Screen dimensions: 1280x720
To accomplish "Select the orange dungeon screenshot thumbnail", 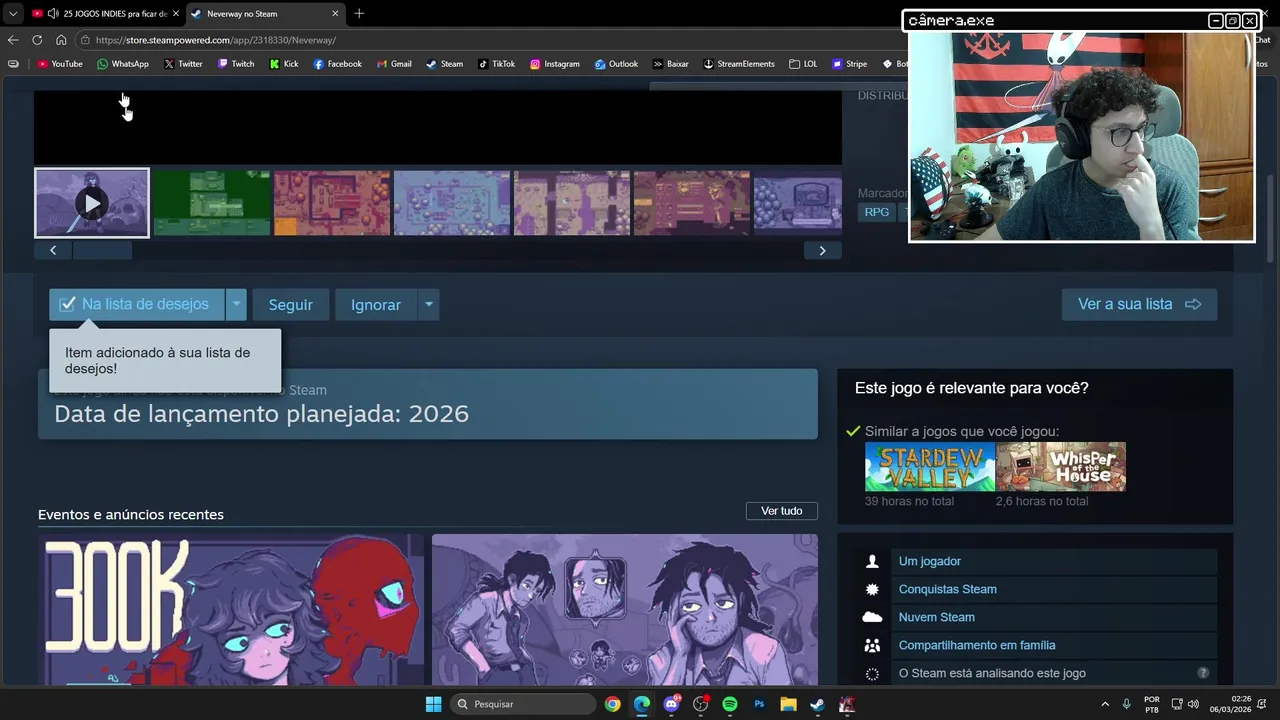I will tap(332, 203).
